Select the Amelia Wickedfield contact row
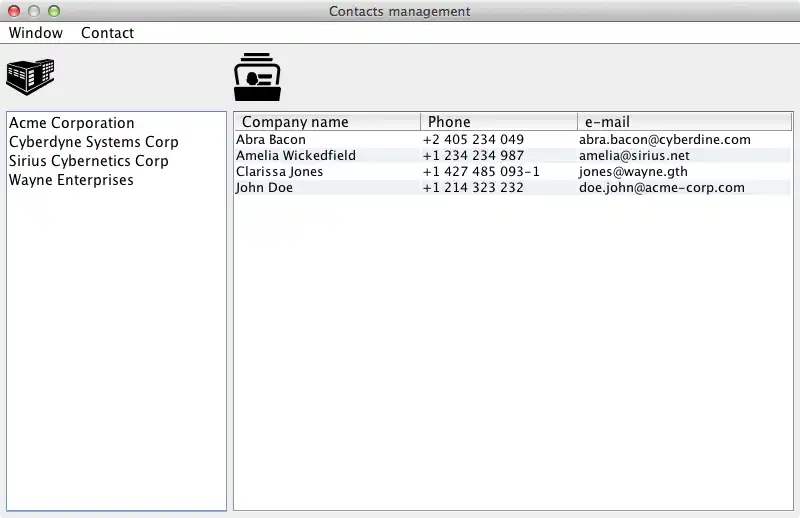 pos(296,156)
